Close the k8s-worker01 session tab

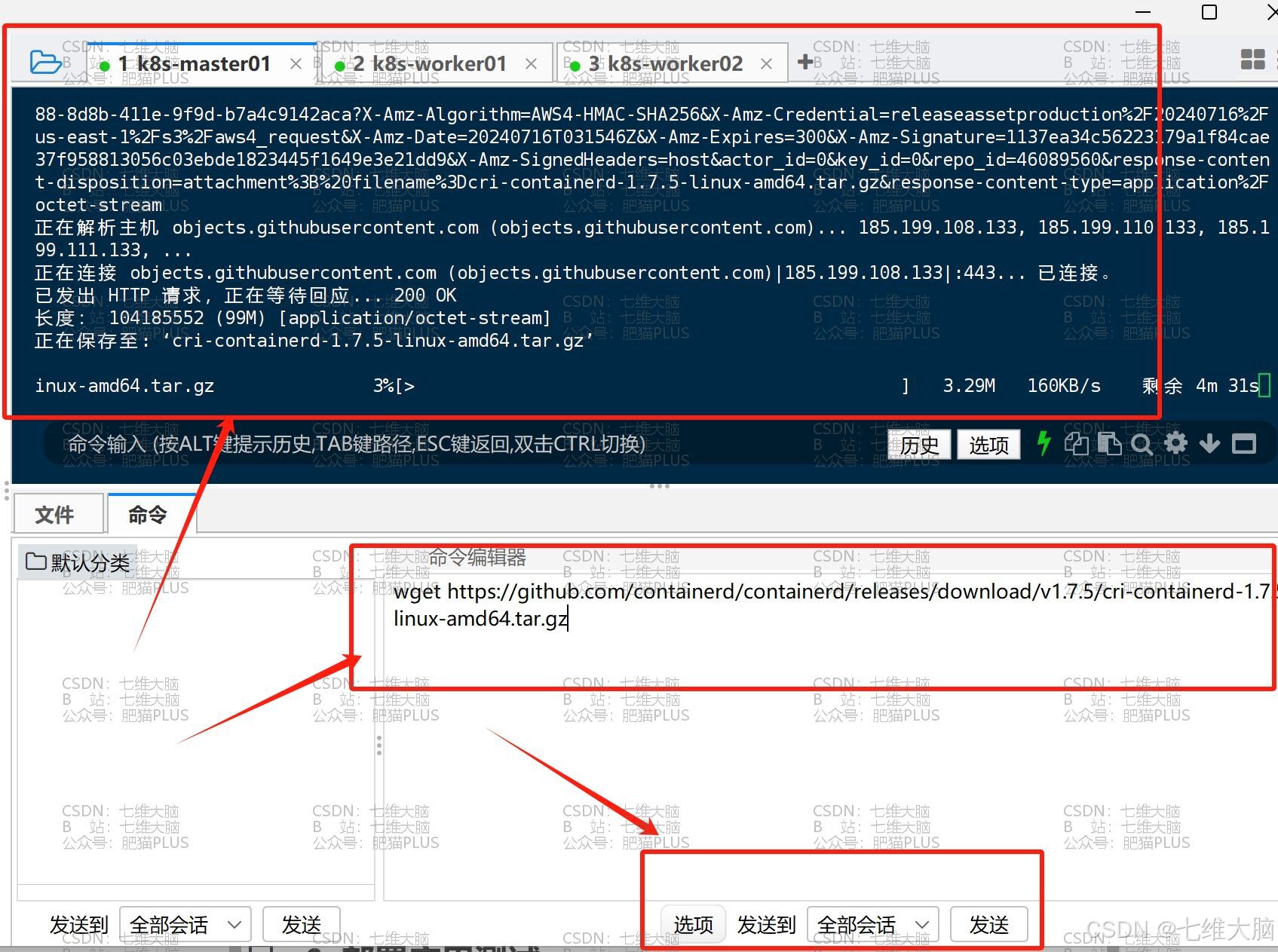[x=532, y=64]
